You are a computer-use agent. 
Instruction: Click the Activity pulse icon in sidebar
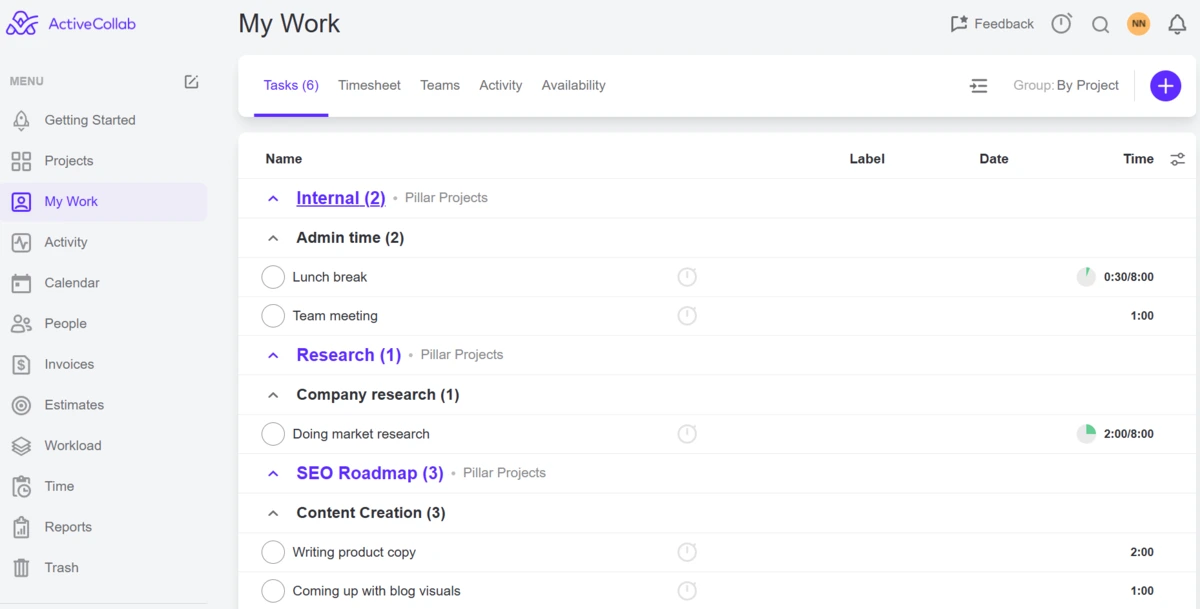pos(21,242)
